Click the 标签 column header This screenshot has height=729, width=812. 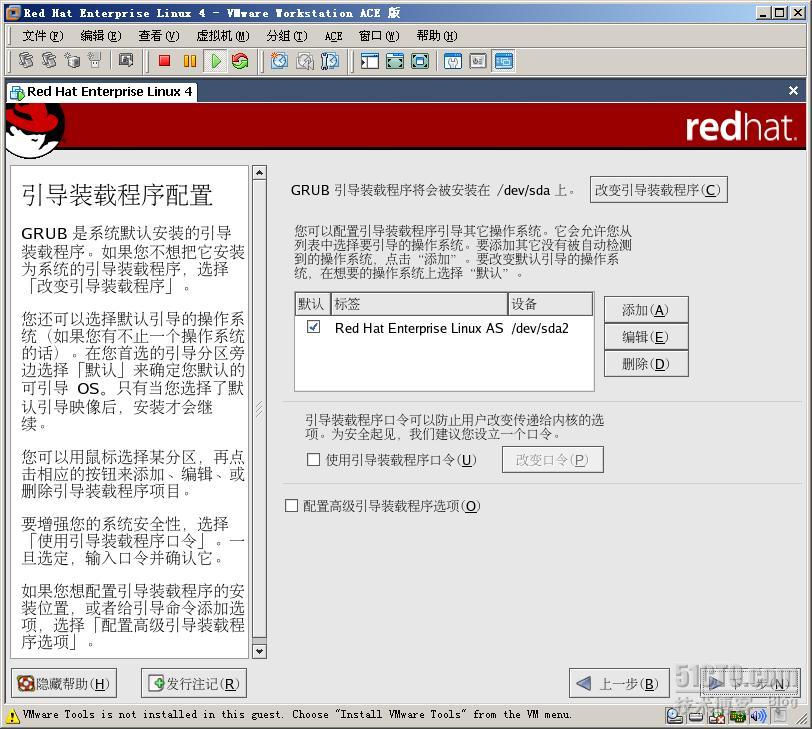tap(418, 304)
